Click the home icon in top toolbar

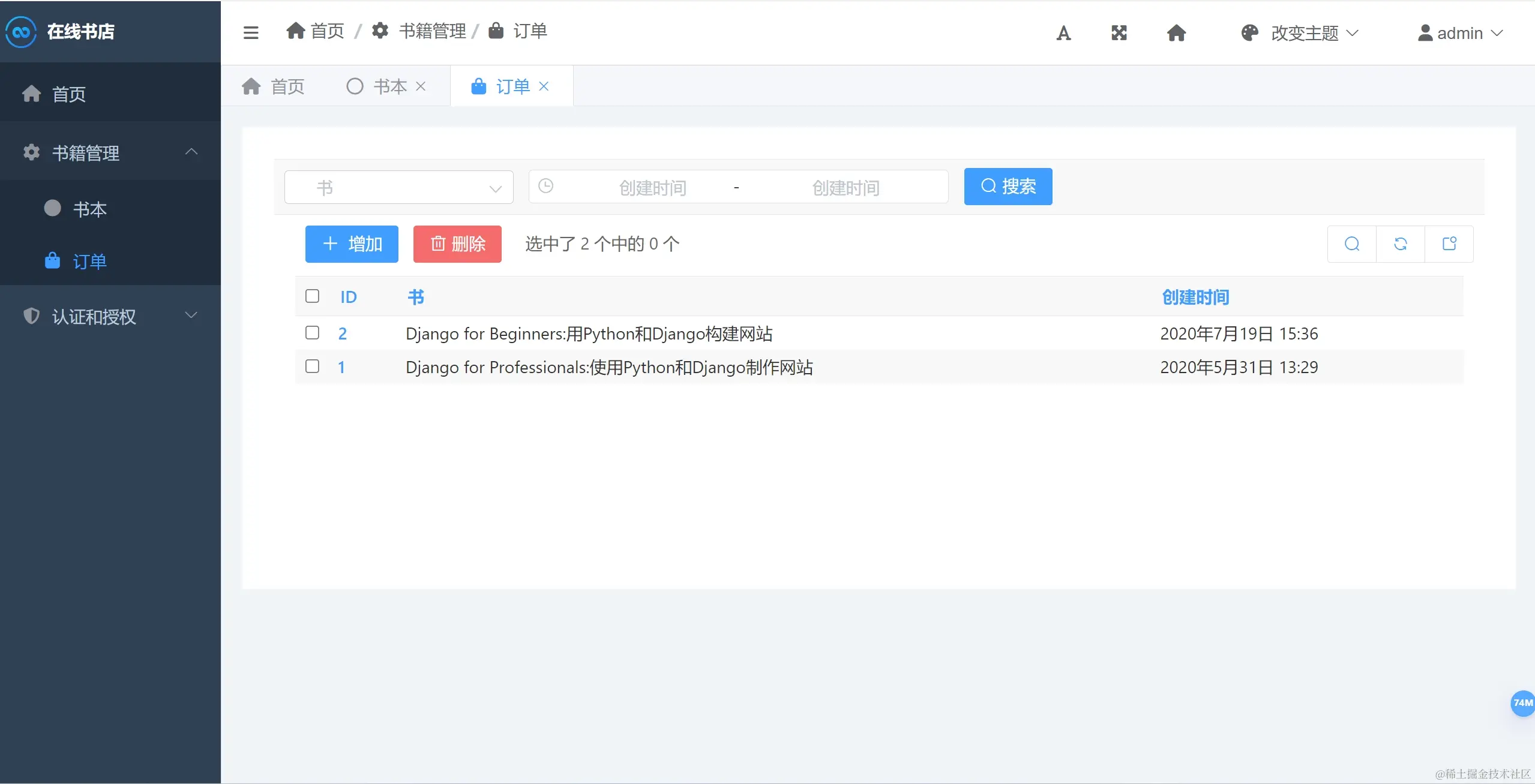coord(1176,33)
